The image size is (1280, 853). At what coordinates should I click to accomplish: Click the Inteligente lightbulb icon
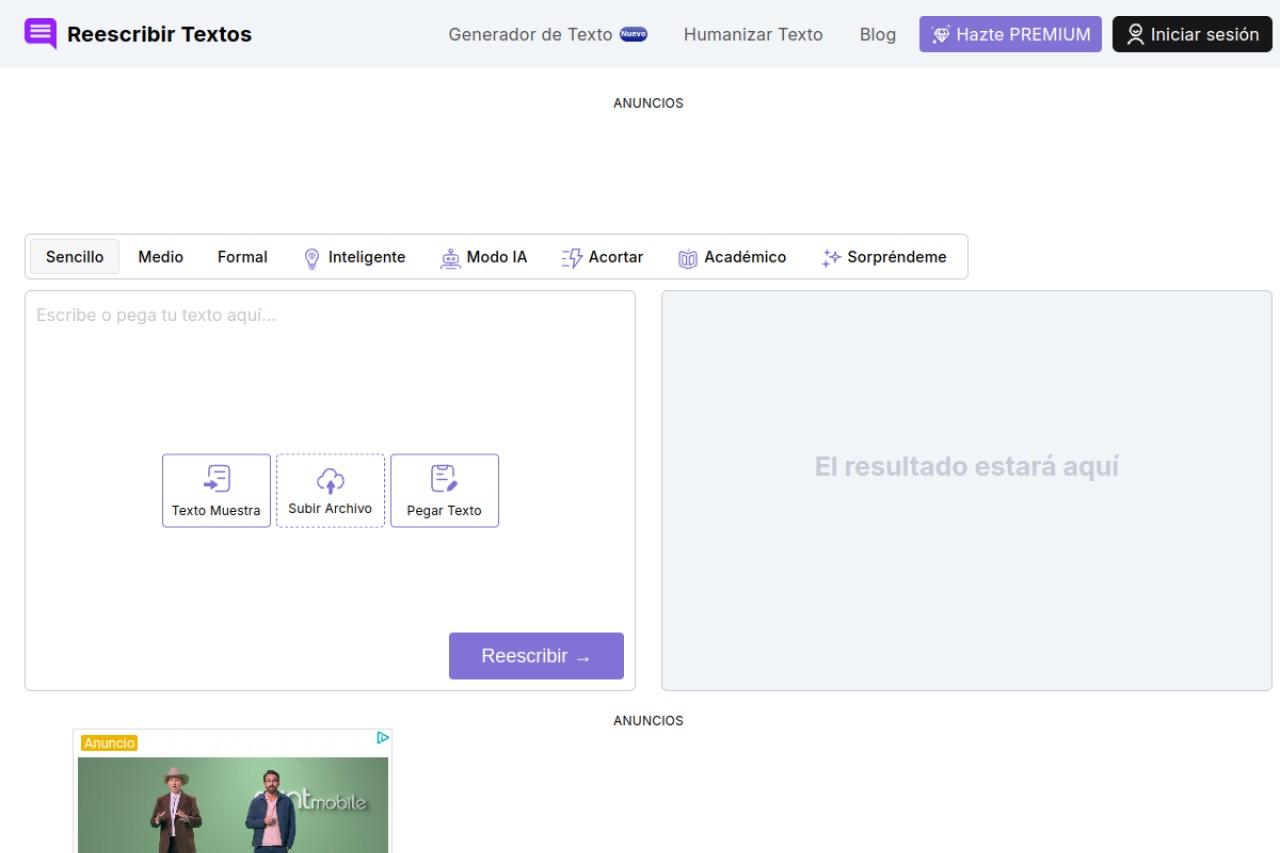pos(311,258)
